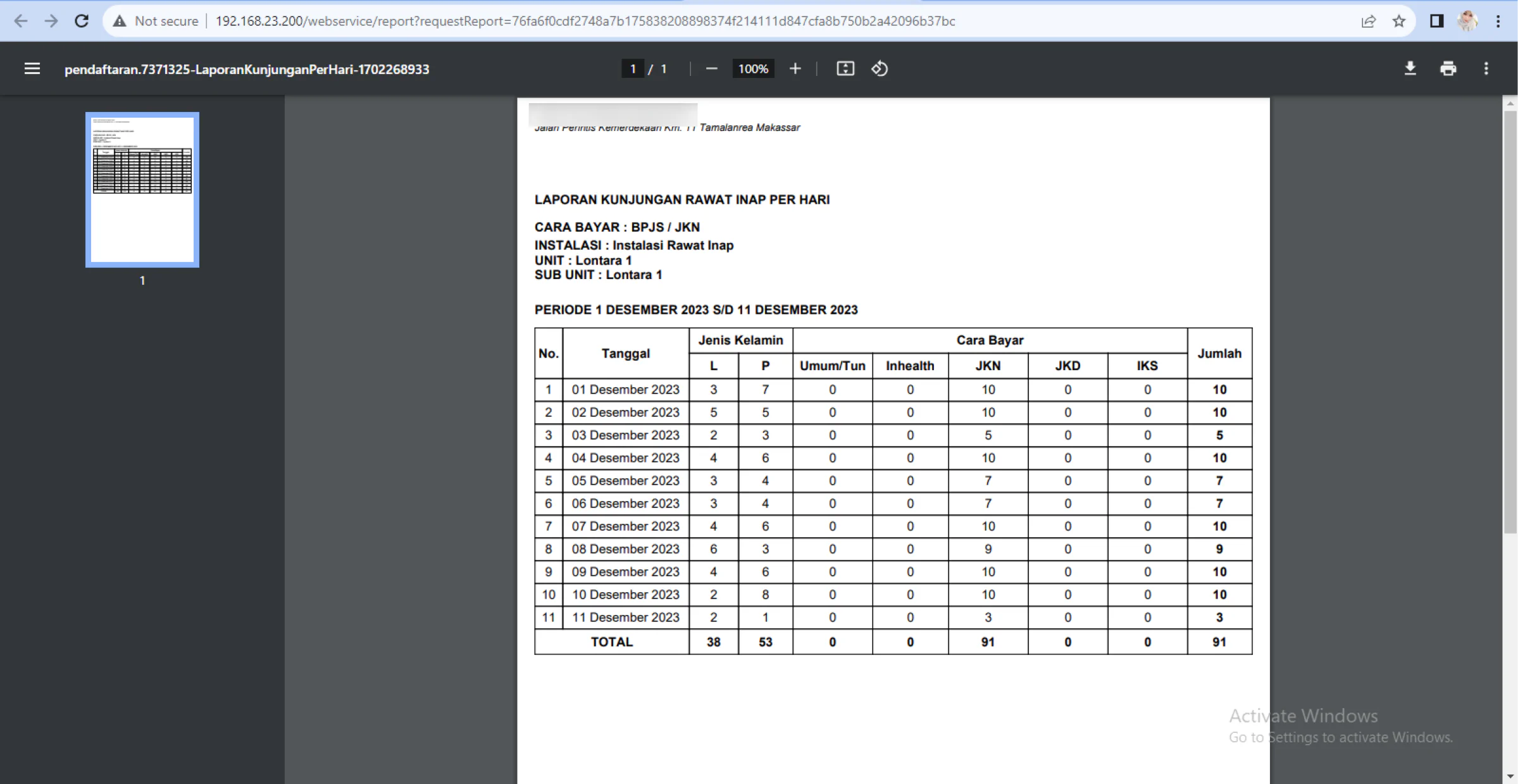Bookmark this page with the star icon
Image resolution: width=1518 pixels, height=784 pixels.
(x=1399, y=21)
